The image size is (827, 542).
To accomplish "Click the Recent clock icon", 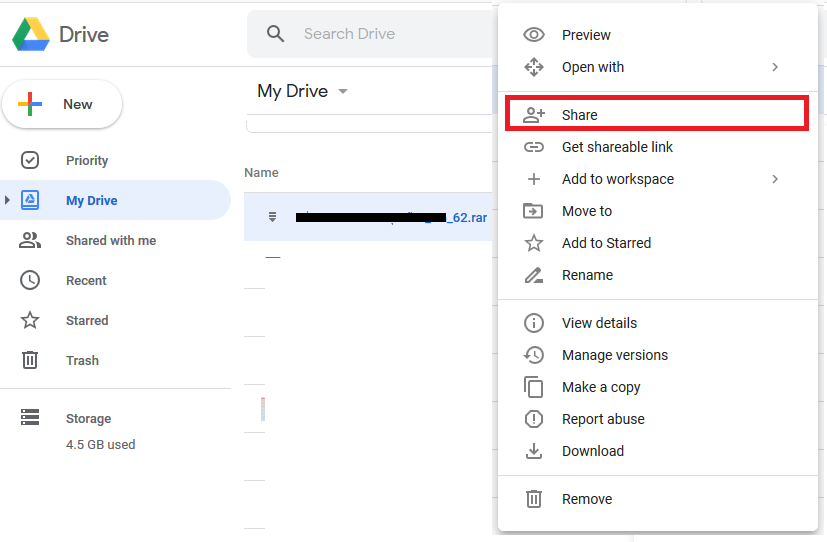I will [x=30, y=280].
